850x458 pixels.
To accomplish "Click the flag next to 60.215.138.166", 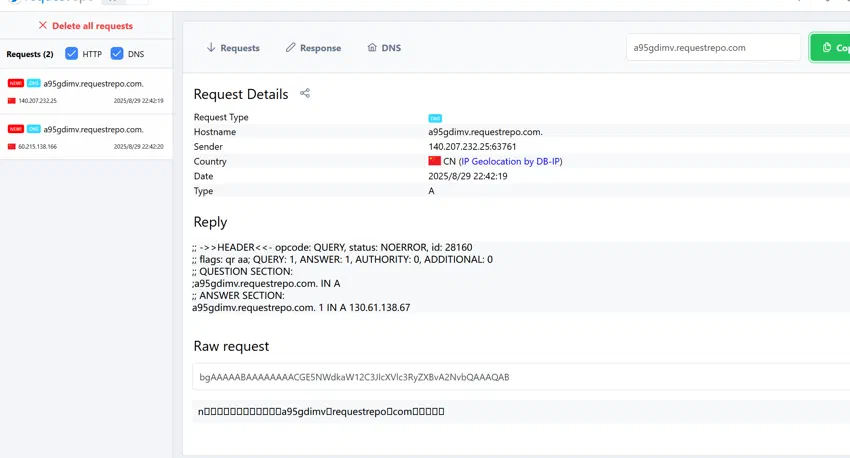I will pyautogui.click(x=11, y=147).
